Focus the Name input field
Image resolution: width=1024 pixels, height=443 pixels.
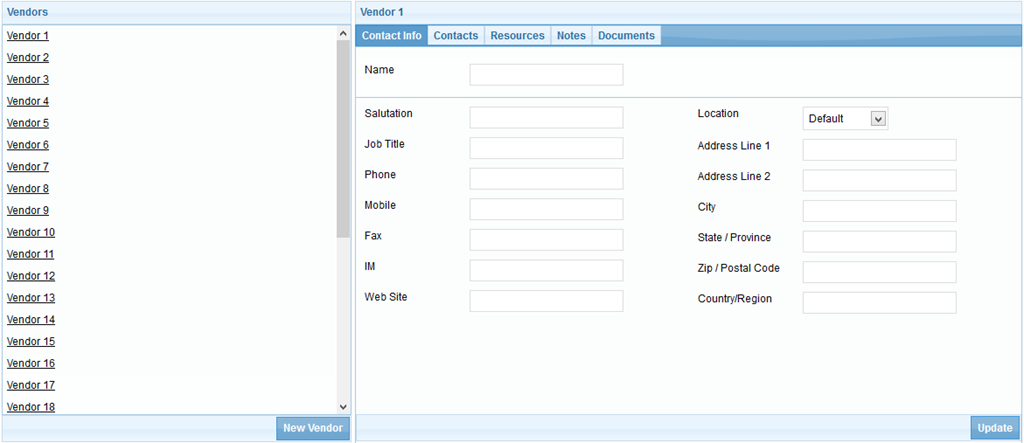[x=546, y=75]
